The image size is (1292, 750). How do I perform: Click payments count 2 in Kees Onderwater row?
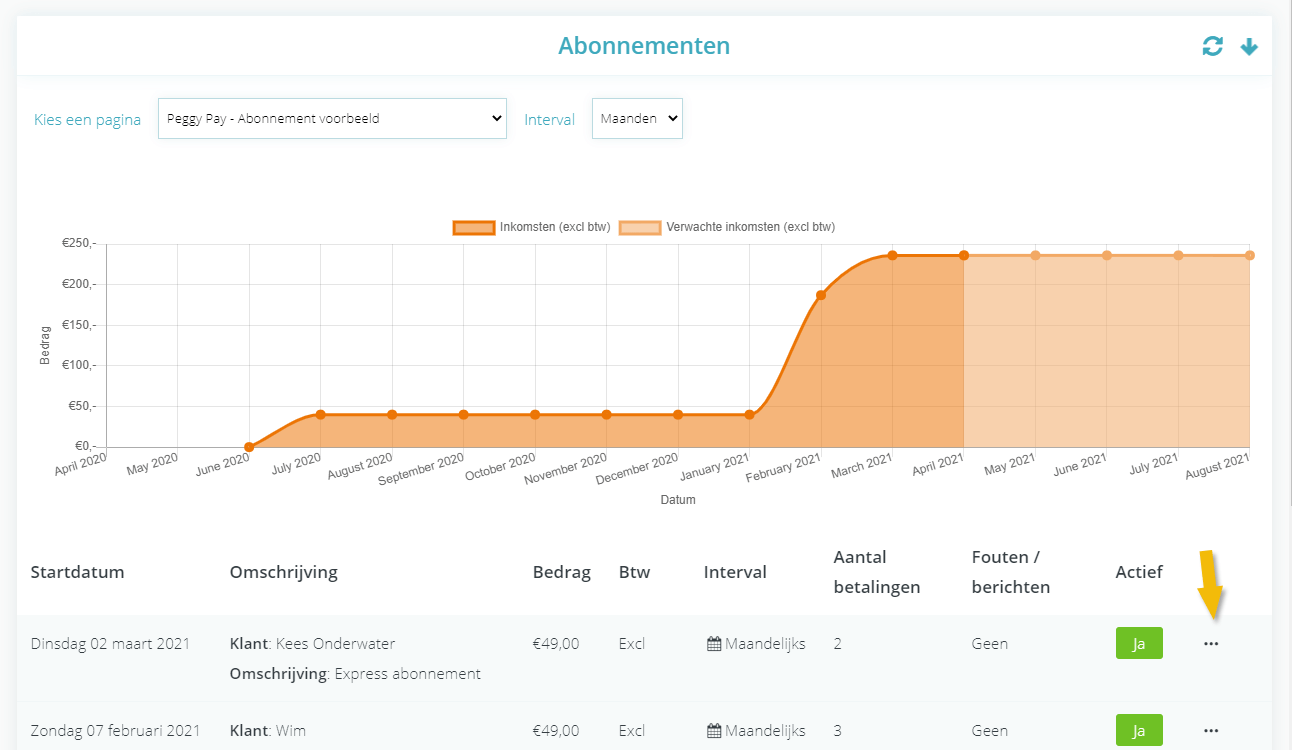(x=838, y=644)
